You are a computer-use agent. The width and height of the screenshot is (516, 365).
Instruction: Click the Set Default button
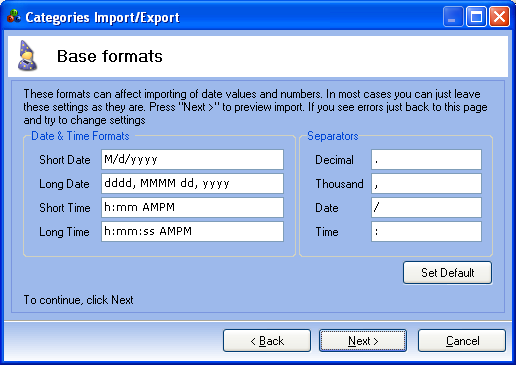(x=447, y=273)
